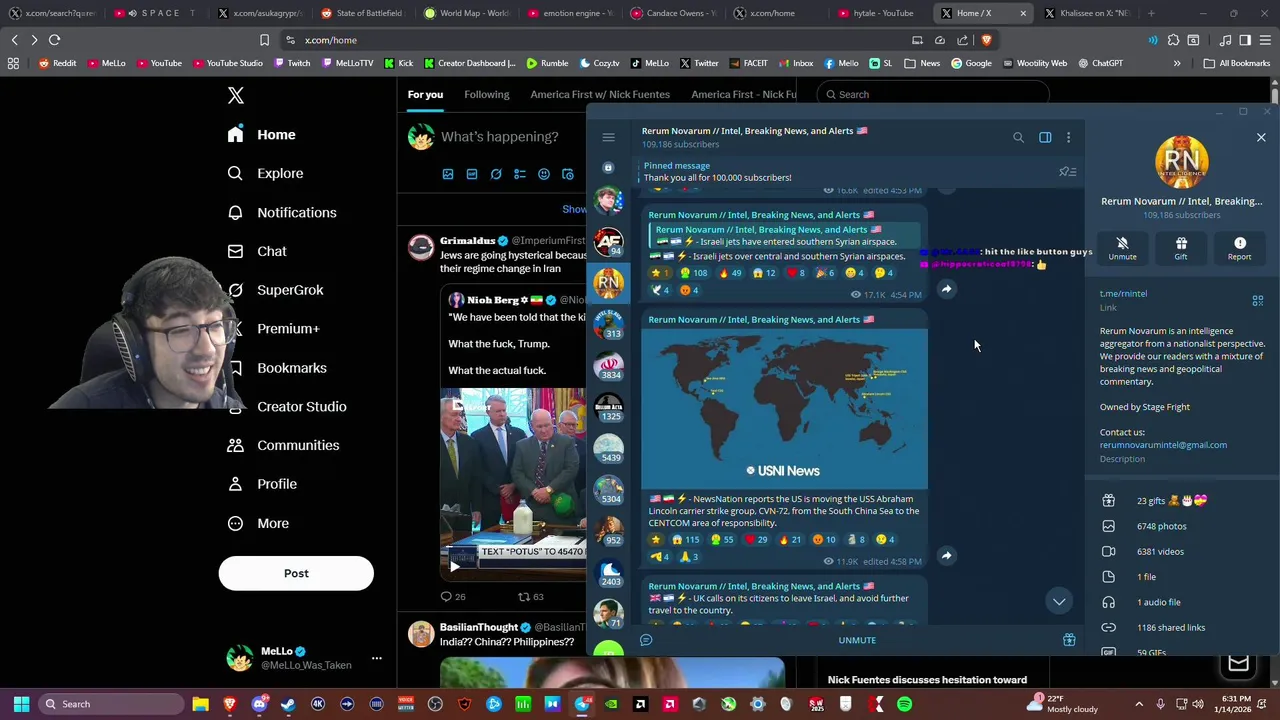Show hidden bookmarks overflow chevron
Image resolution: width=1280 pixels, height=720 pixels.
(x=1177, y=63)
